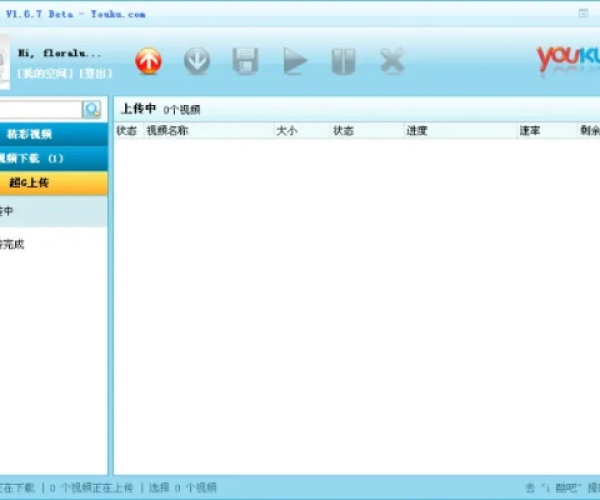Viewport: 600px width, 500px height.
Task: Click the 0个视频 count text
Action: tap(182, 110)
